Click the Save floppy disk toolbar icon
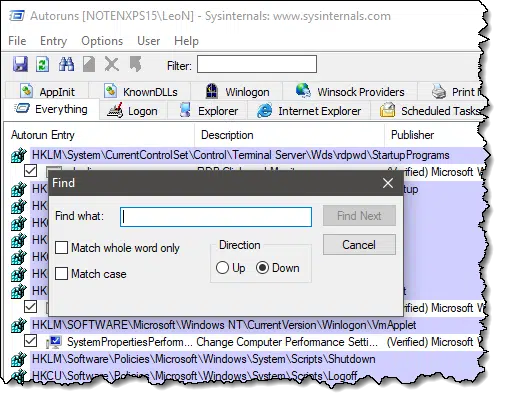Screen dimensions: 505x402 [x=20, y=64]
